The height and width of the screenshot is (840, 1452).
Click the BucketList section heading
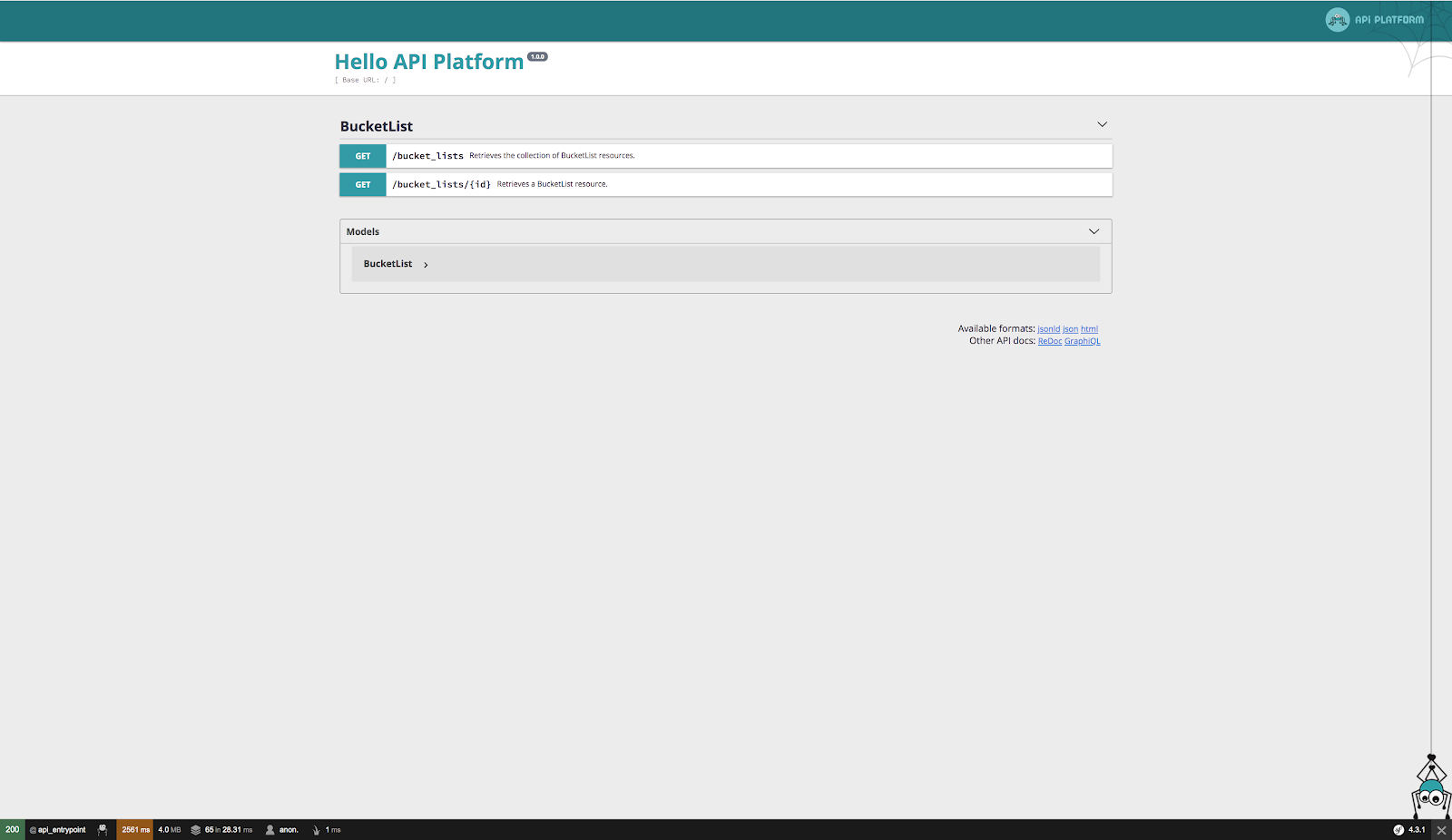(x=377, y=126)
